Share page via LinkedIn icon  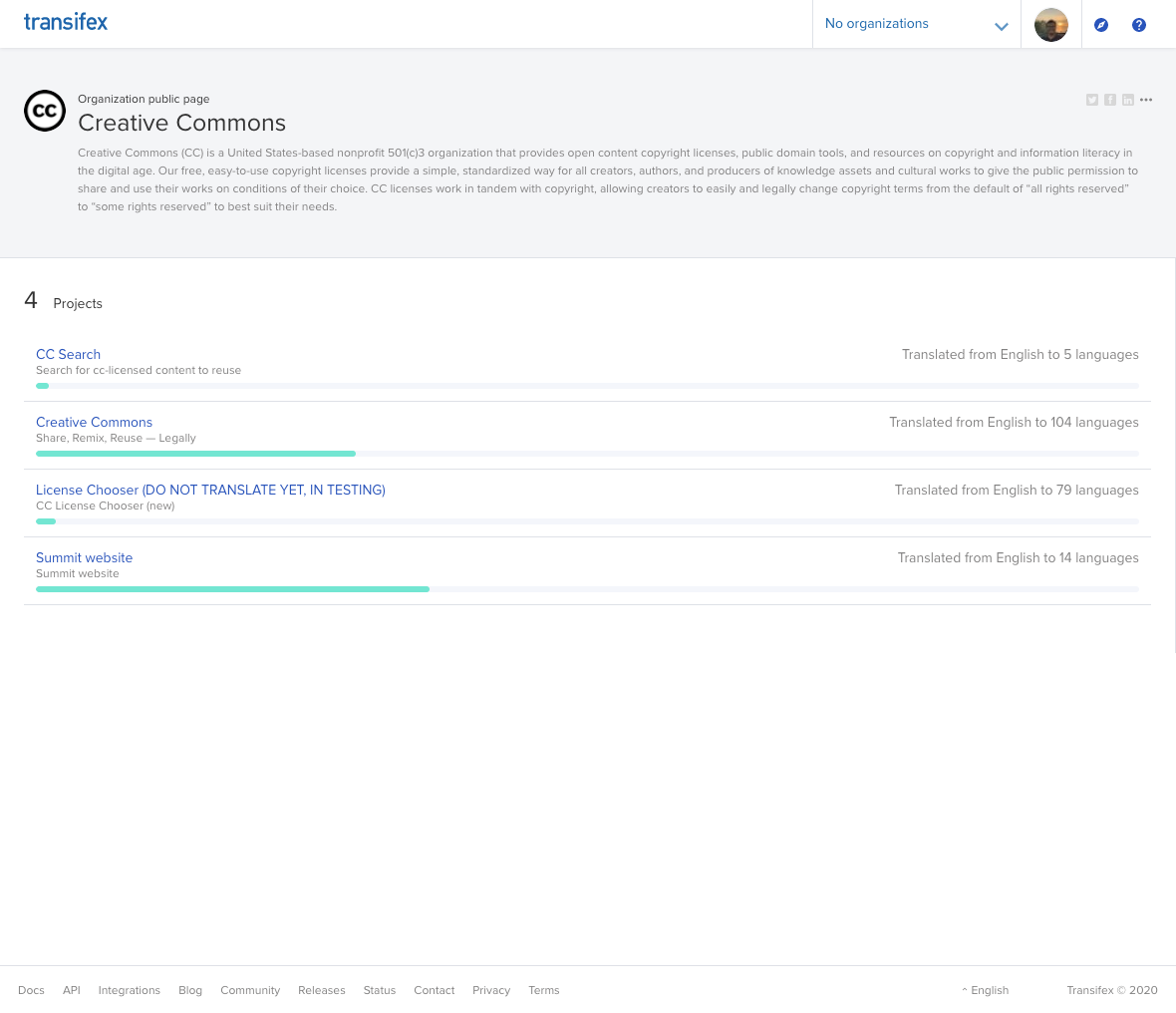coord(1128,100)
